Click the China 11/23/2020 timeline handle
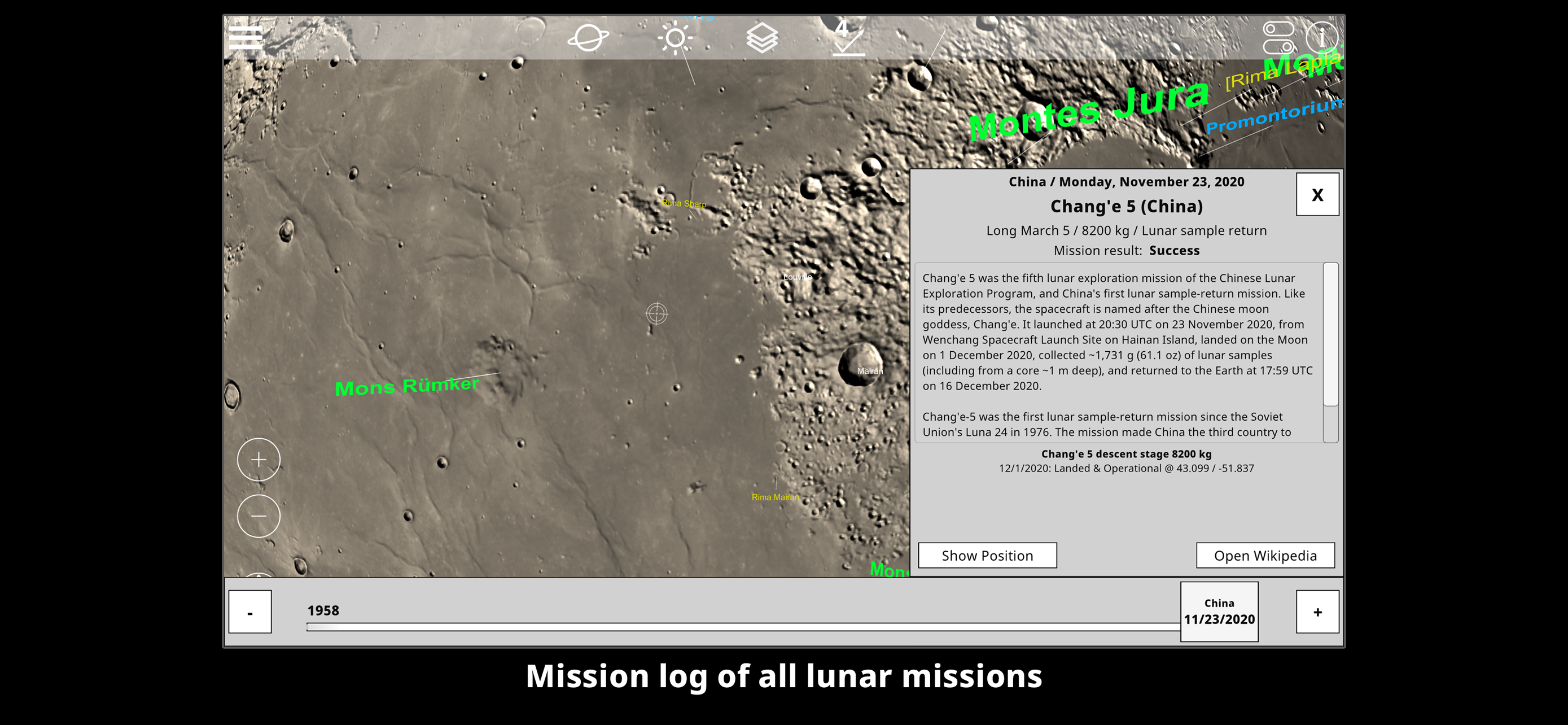Viewport: 1568px width, 725px height. (x=1219, y=611)
